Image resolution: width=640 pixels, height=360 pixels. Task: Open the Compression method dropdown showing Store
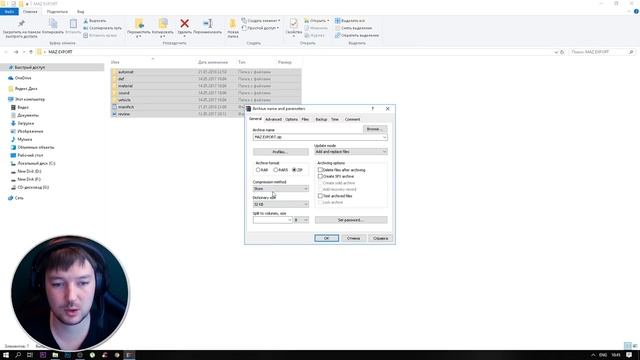[280, 189]
